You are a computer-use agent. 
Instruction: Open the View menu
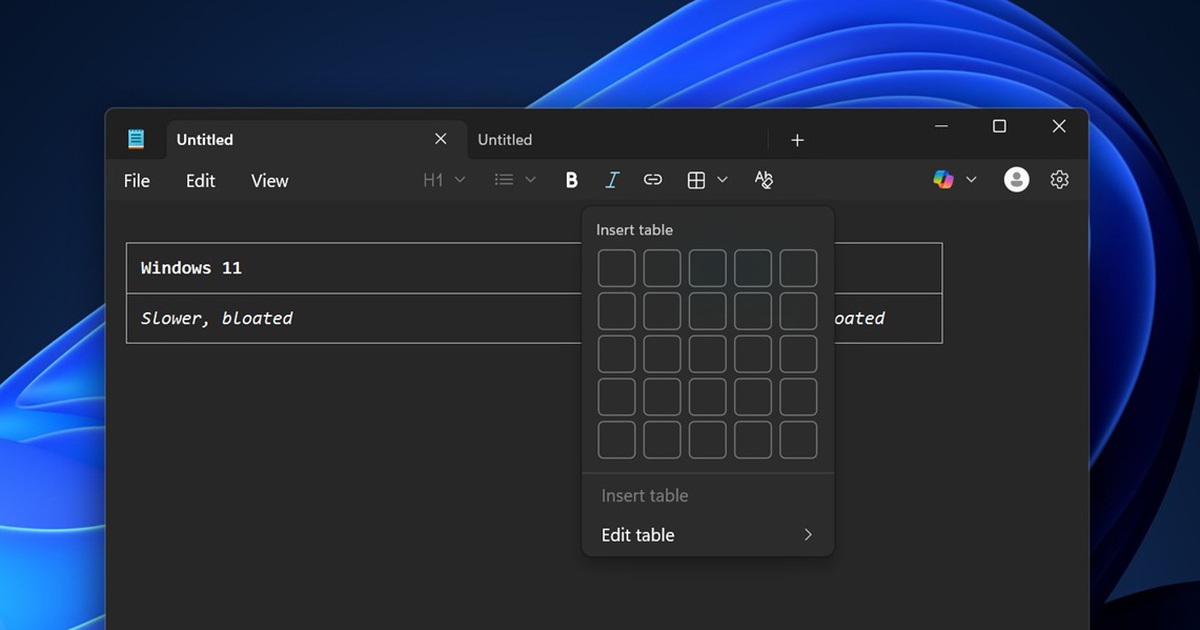(269, 181)
